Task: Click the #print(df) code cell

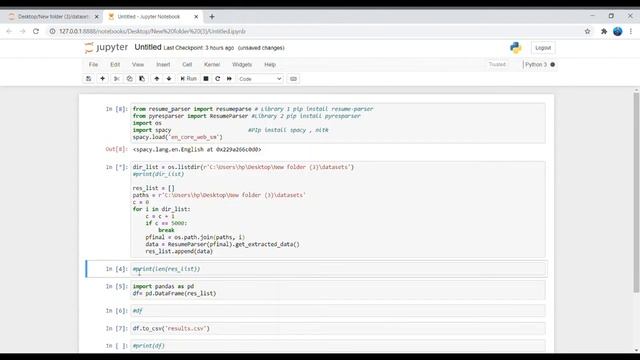Action: [338, 346]
